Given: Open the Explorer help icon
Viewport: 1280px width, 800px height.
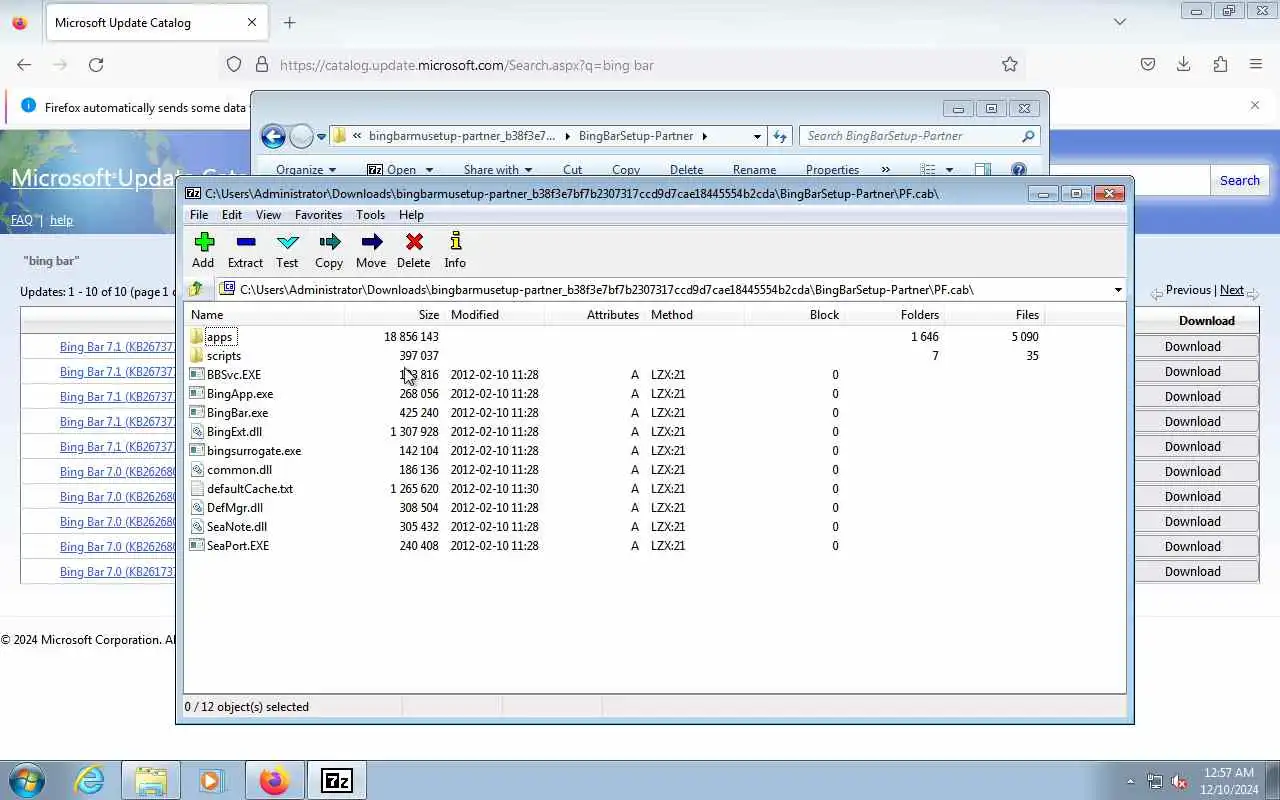Looking at the screenshot, I should click(1018, 170).
